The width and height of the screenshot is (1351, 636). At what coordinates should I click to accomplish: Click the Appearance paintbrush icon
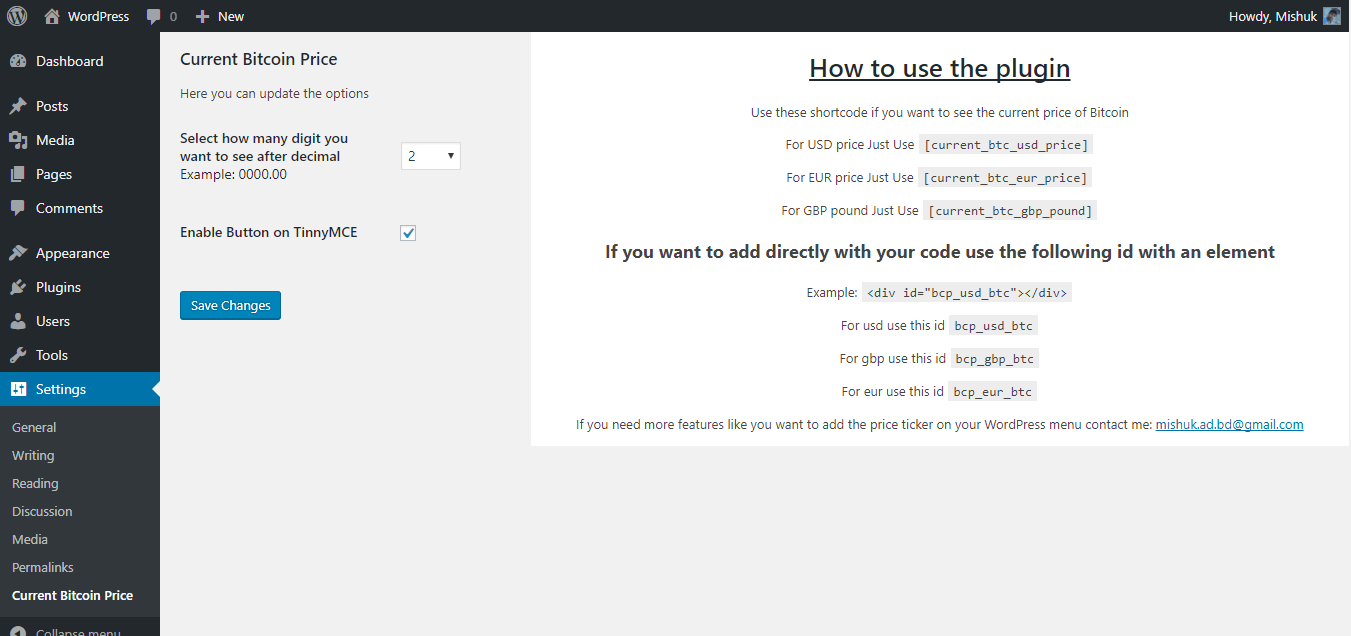click(18, 253)
